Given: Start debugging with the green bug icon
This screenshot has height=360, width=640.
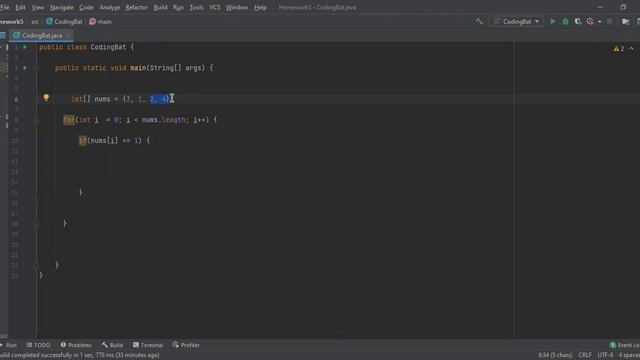Looking at the screenshot, I should [x=565, y=21].
